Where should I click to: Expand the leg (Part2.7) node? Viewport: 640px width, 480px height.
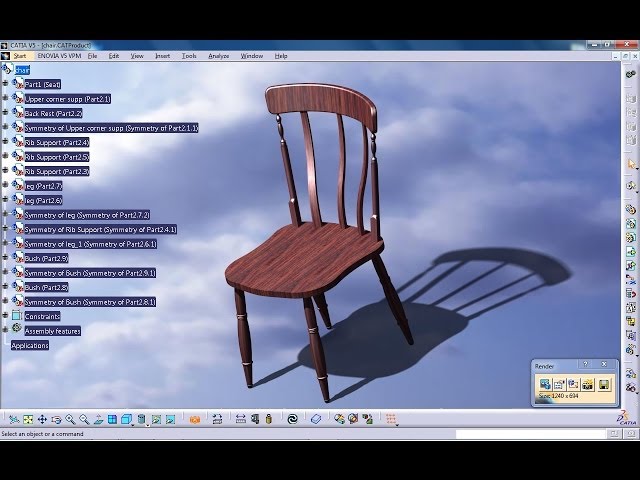(x=5, y=186)
